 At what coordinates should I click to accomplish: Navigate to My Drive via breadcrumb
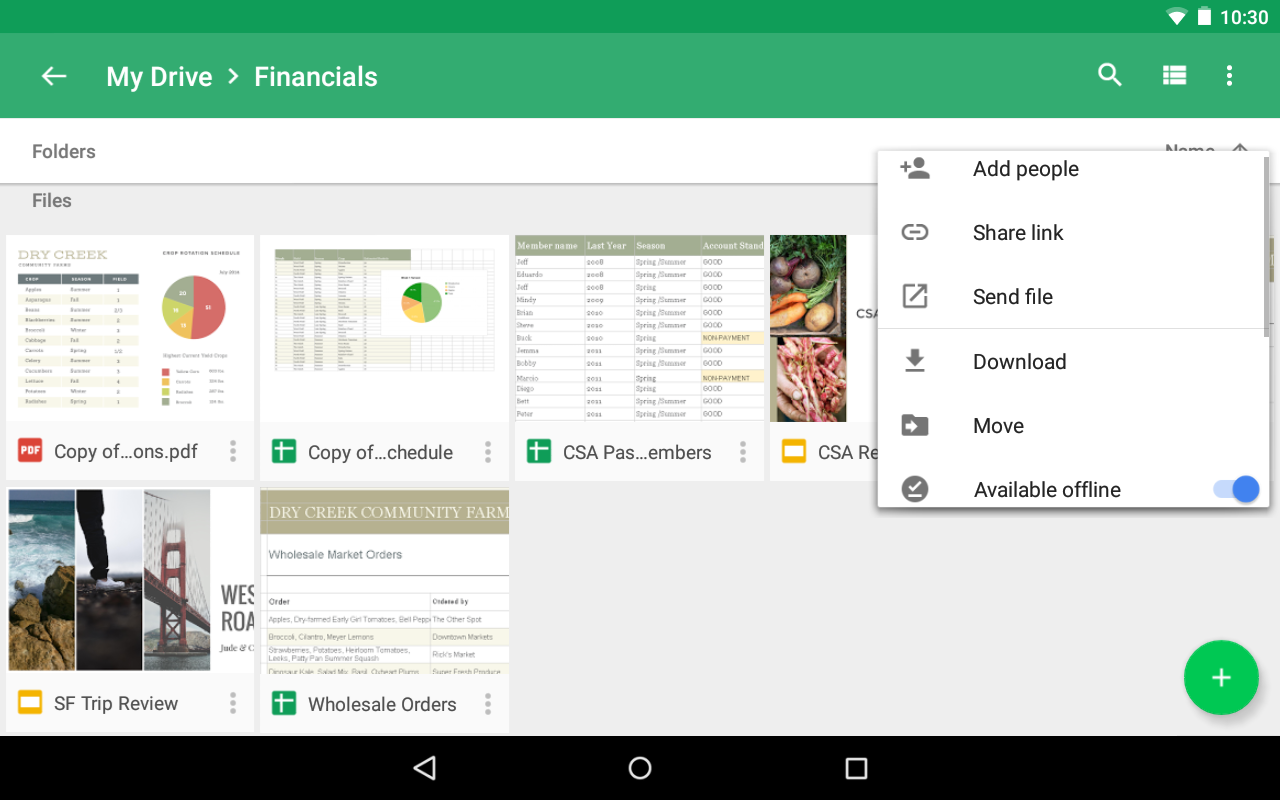[x=159, y=76]
